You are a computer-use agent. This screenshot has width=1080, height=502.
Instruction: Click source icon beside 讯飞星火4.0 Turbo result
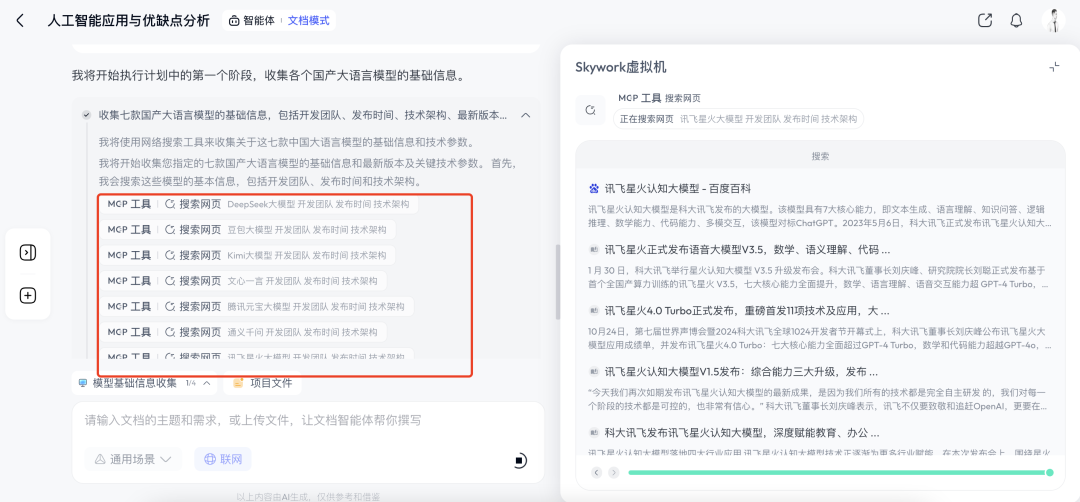point(594,311)
